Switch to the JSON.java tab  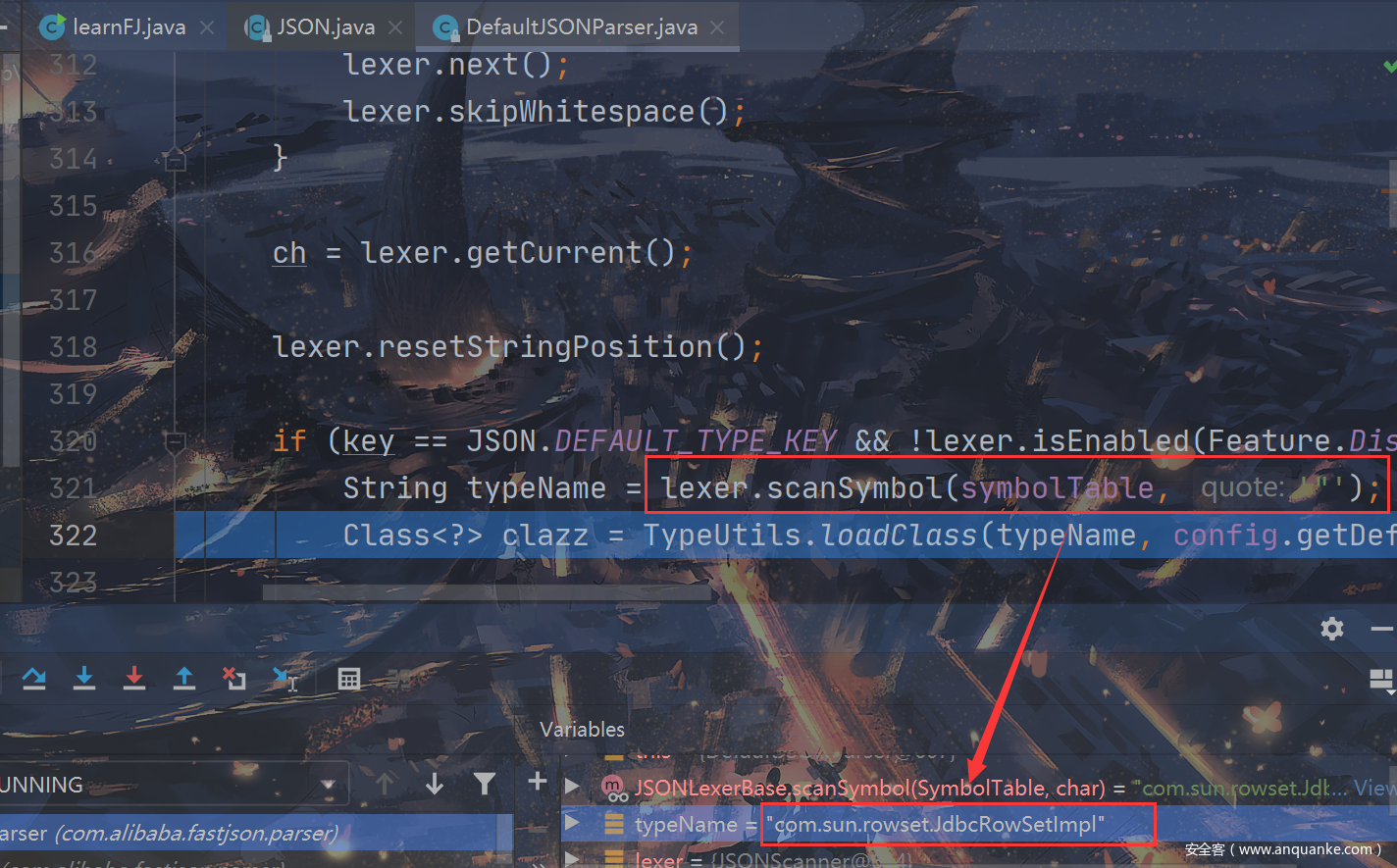pos(325,27)
